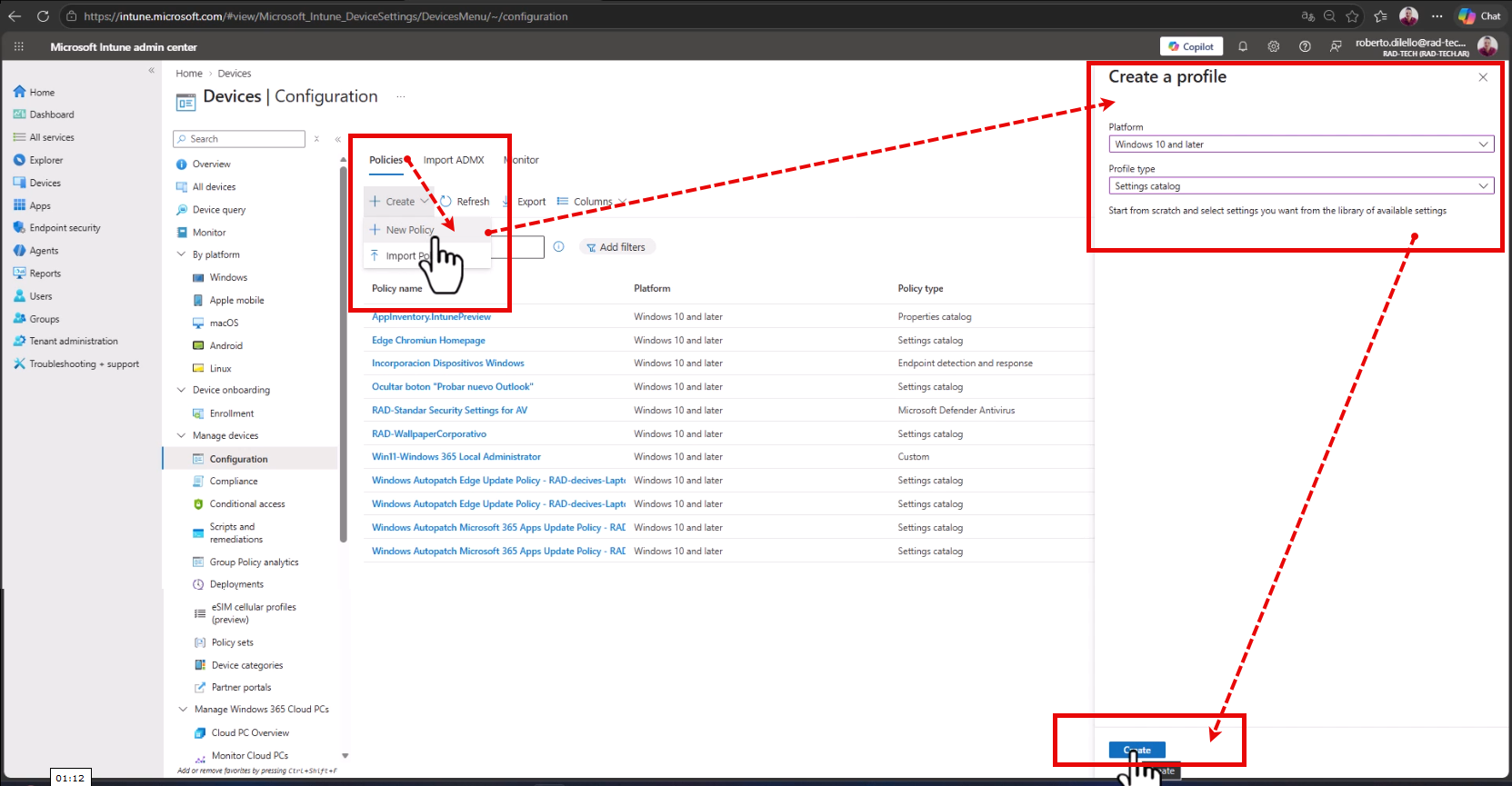Click the Add filters button
This screenshot has width=1512, height=786.
pos(616,247)
